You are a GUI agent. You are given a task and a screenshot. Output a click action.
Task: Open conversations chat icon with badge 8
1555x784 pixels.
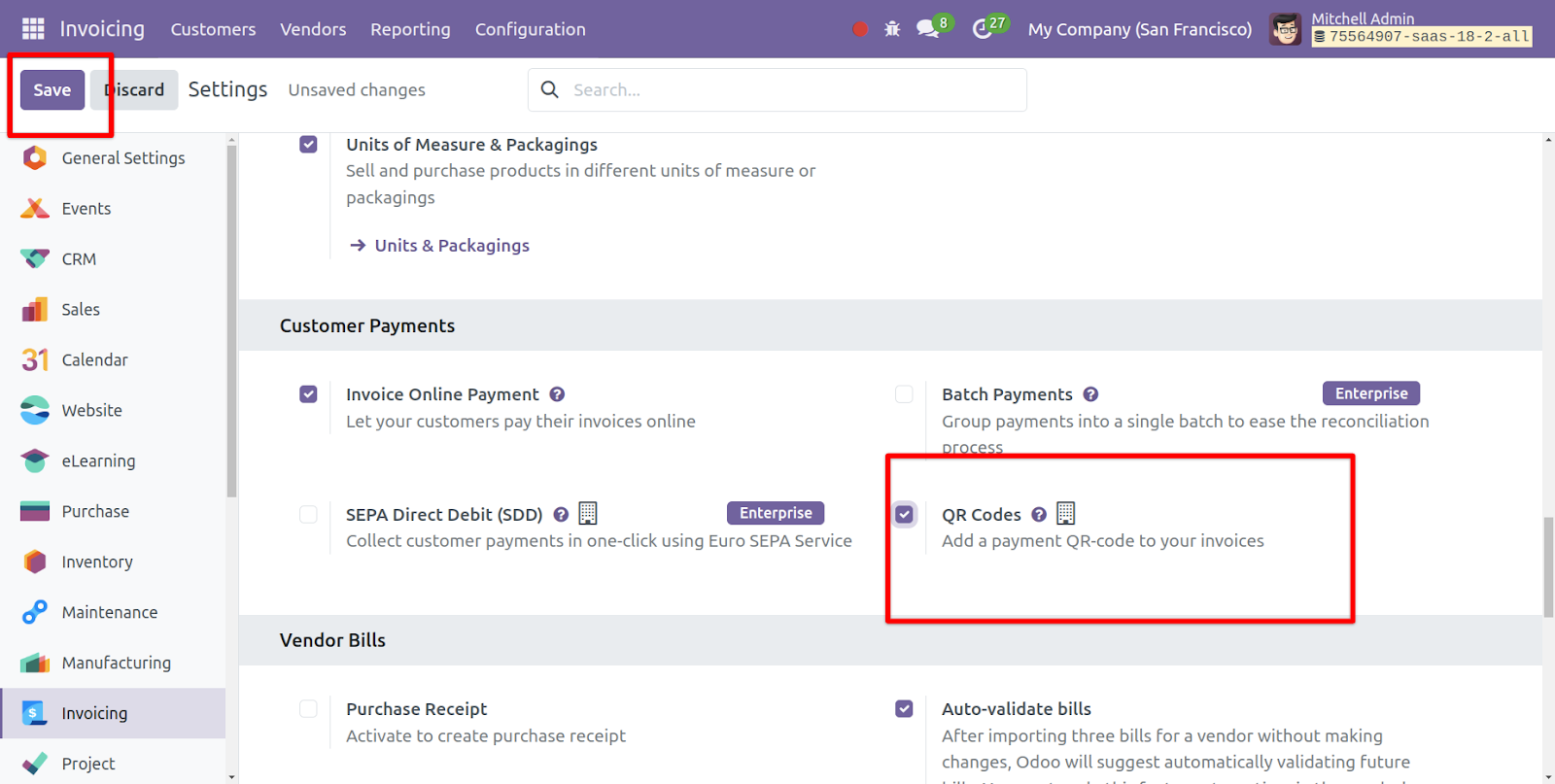click(929, 29)
